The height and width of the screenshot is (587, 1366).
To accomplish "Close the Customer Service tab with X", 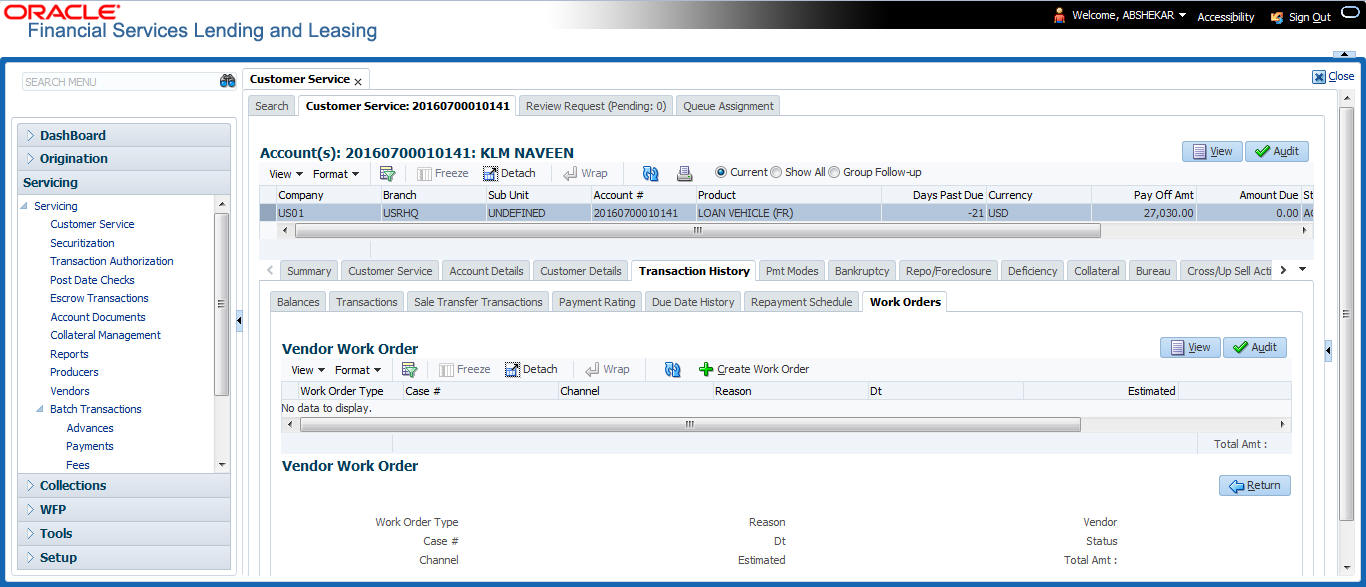I will click(x=358, y=81).
